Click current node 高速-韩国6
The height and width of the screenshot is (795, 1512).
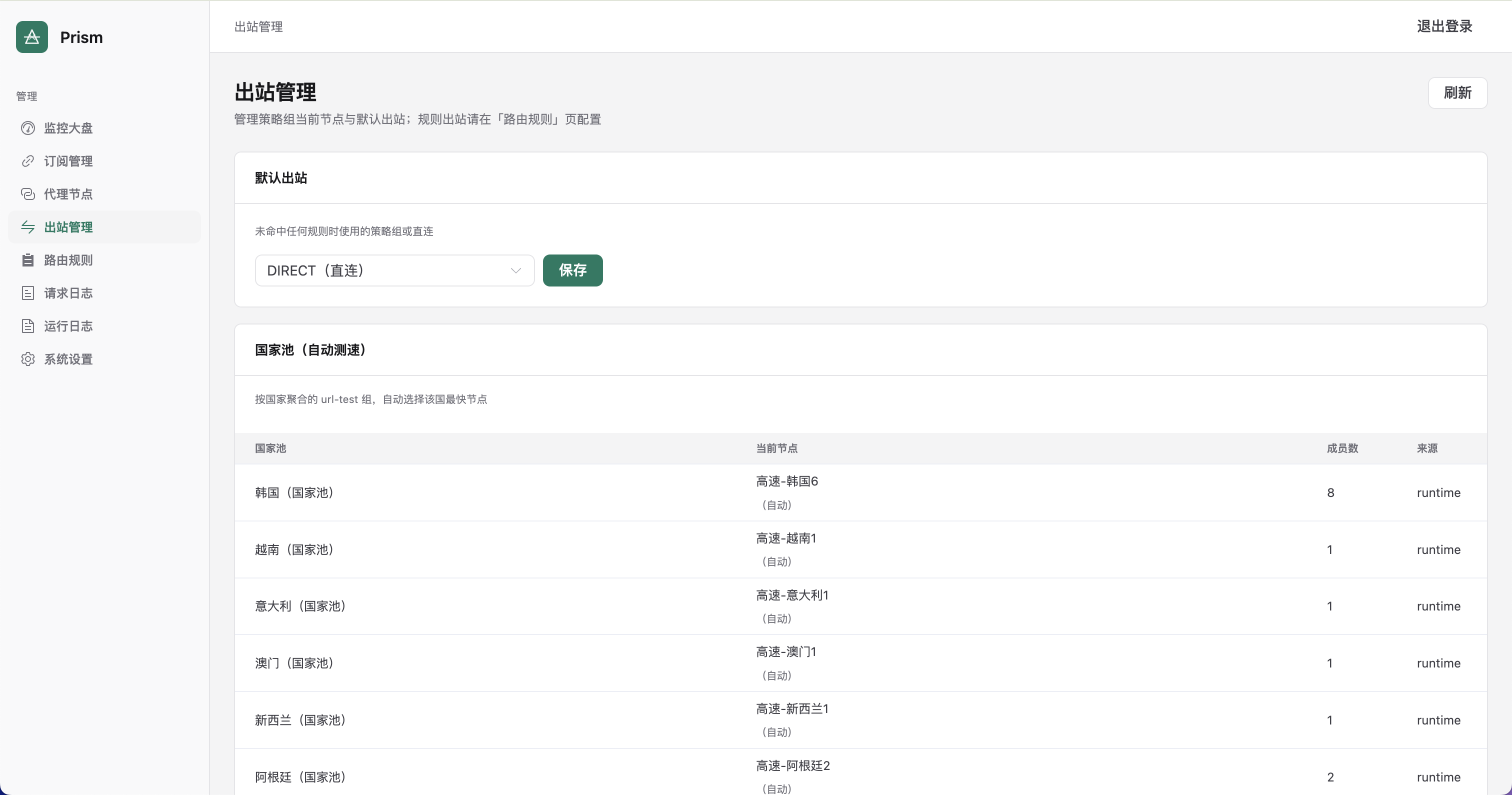coord(786,481)
